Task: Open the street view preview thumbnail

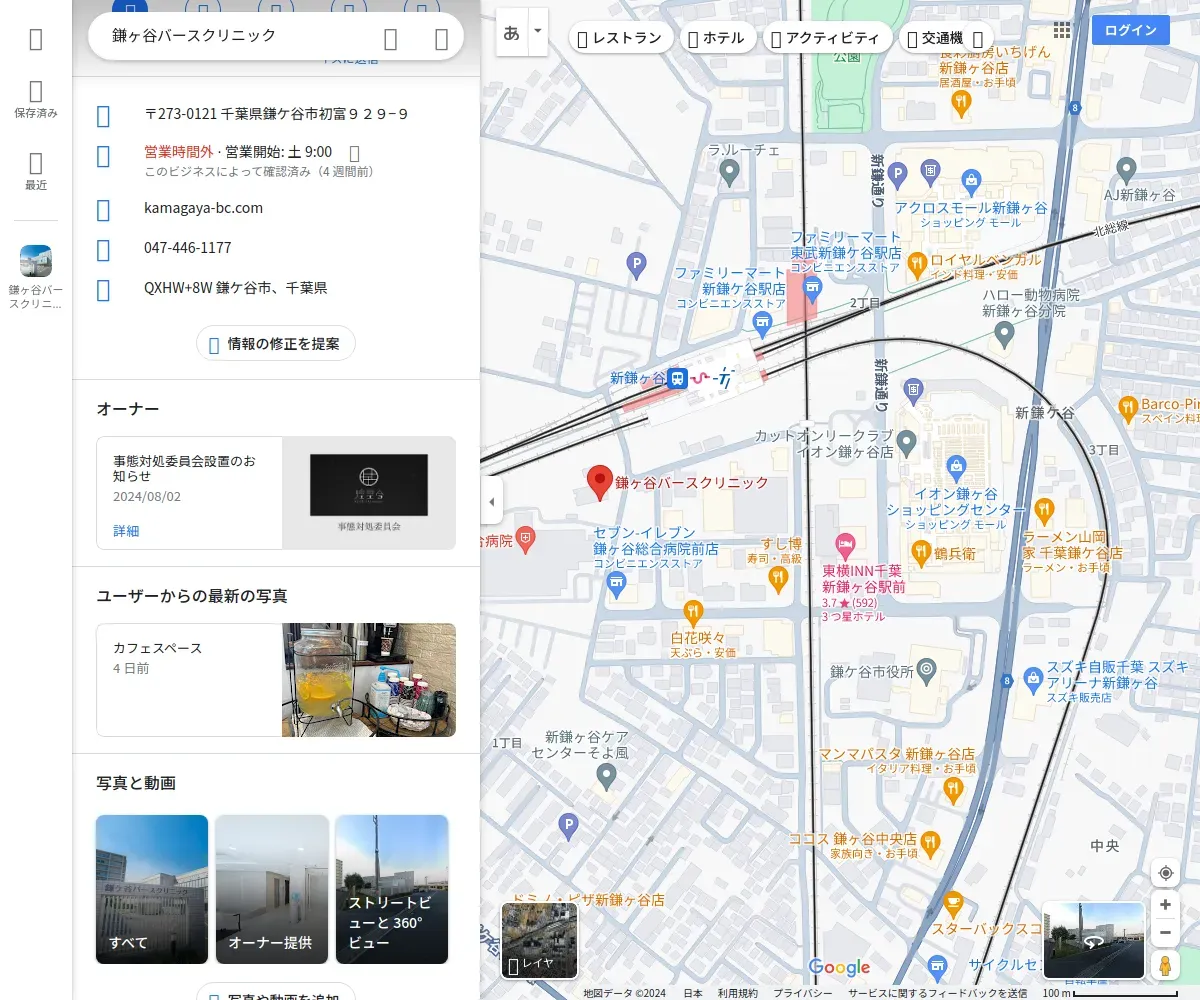Action: coord(1094,940)
